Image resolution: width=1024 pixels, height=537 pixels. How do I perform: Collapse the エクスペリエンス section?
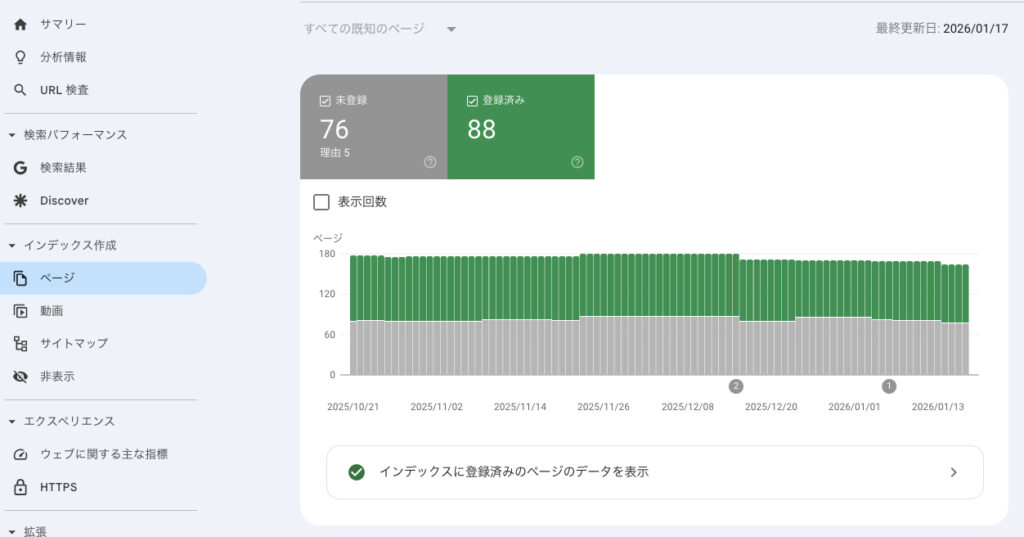pyautogui.click(x=12, y=421)
